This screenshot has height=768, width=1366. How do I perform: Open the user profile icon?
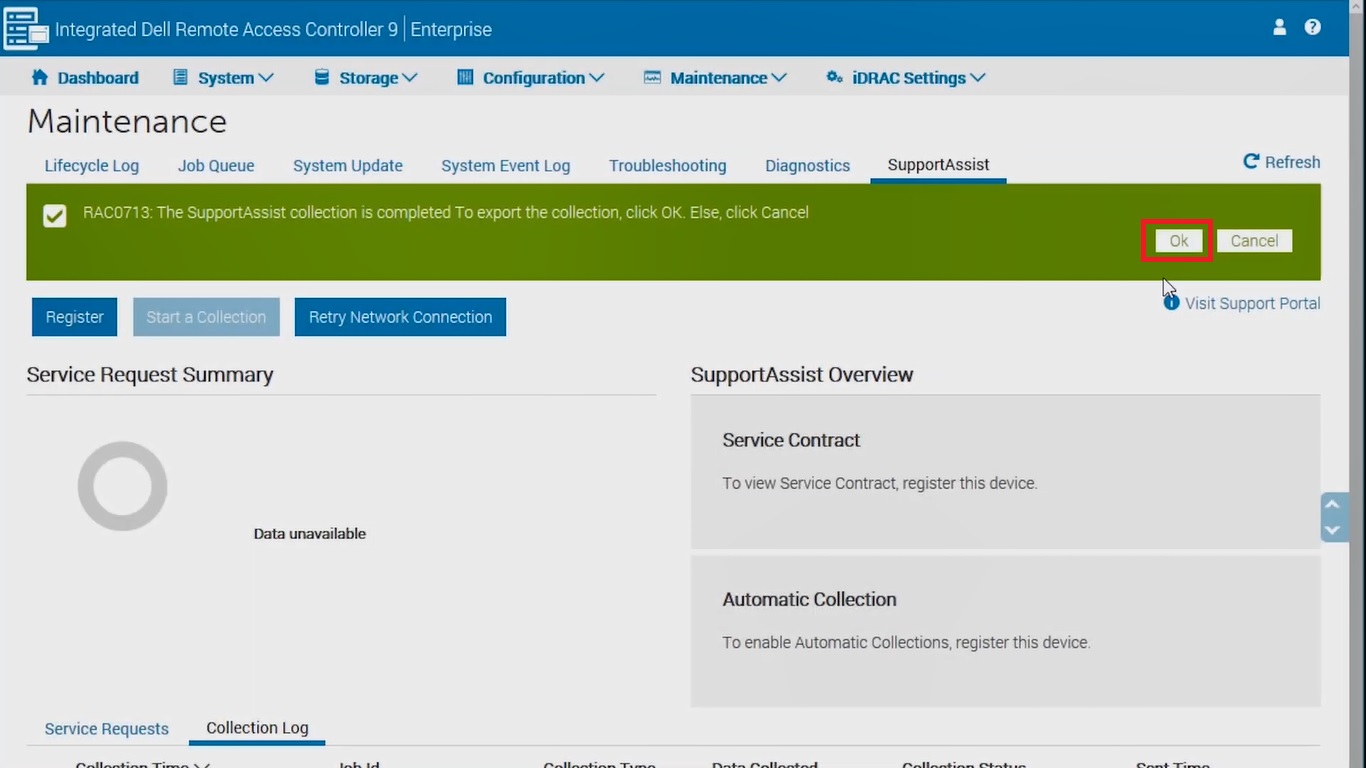pyautogui.click(x=1279, y=28)
